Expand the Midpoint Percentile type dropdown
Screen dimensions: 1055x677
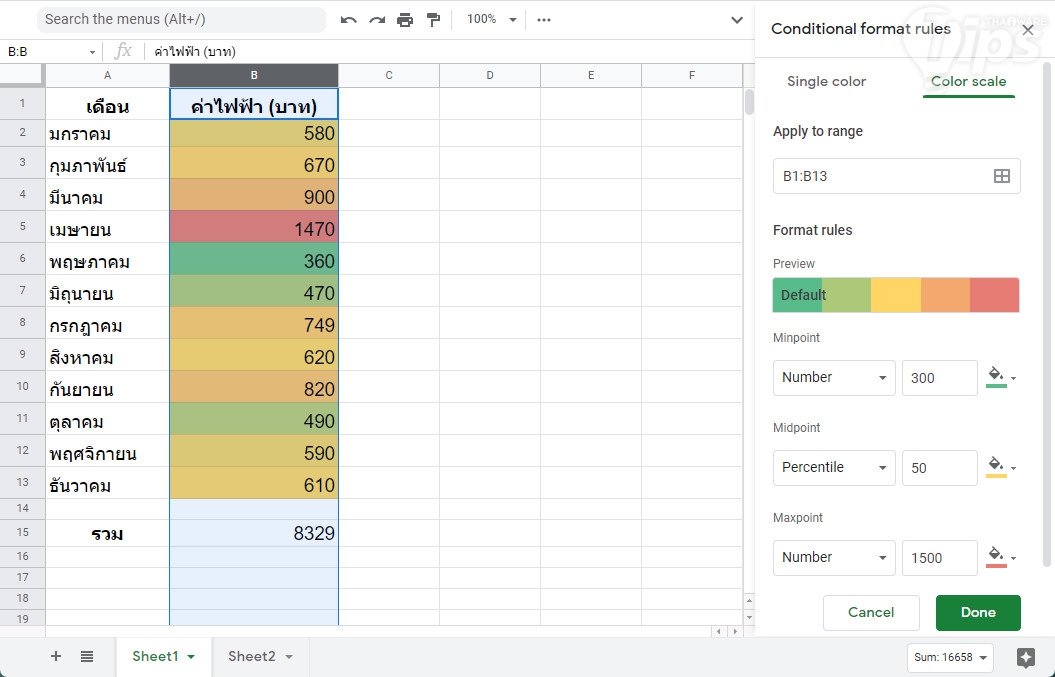pos(834,468)
